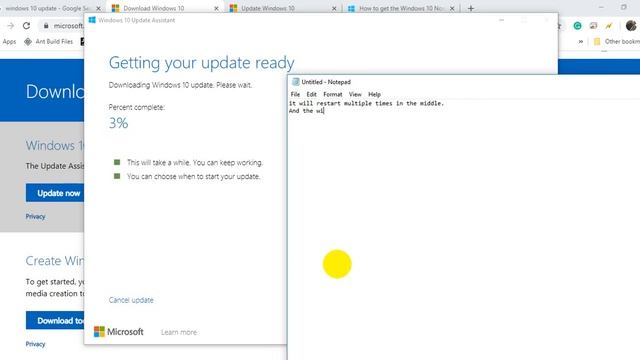
Task: Click the Privacy link under Download tool now
Action: [x=36, y=344]
